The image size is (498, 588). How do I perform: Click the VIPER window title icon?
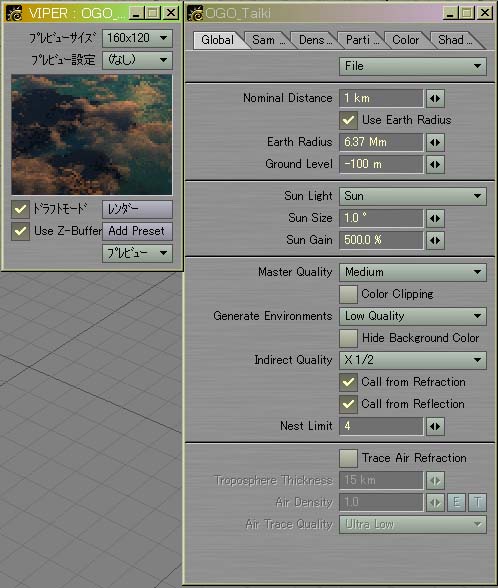coord(14,13)
